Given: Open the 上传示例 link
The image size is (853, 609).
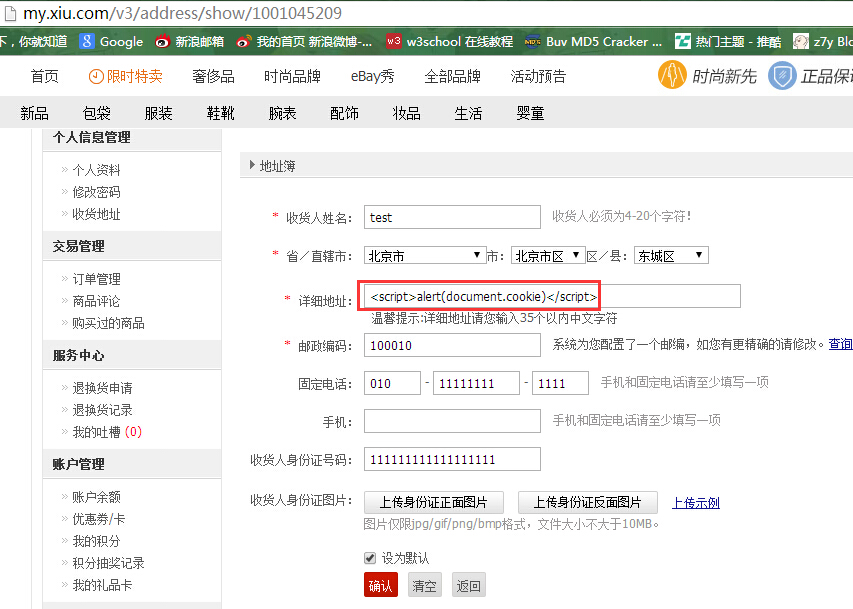Looking at the screenshot, I should [696, 503].
